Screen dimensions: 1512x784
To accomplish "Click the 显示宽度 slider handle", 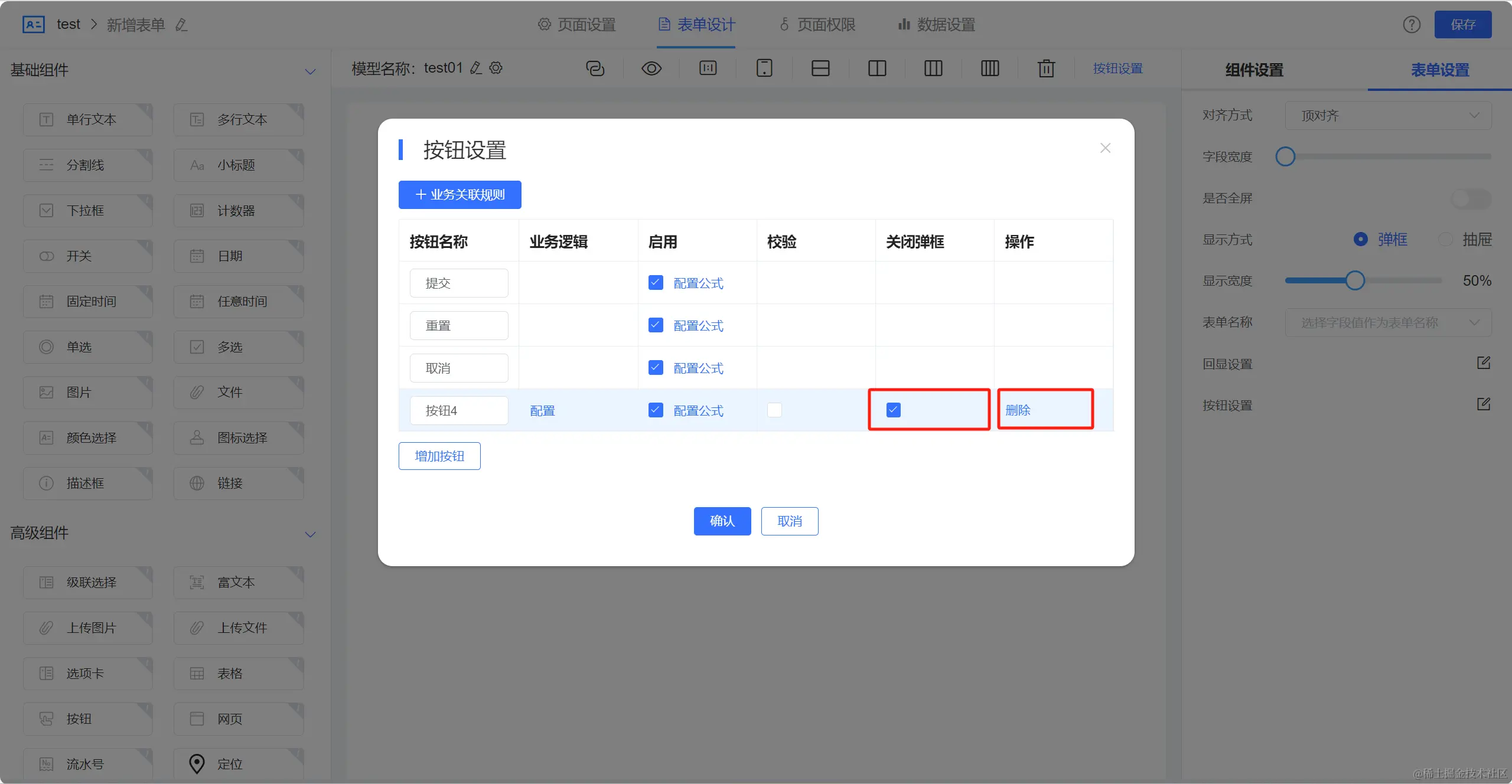I will tap(1355, 280).
